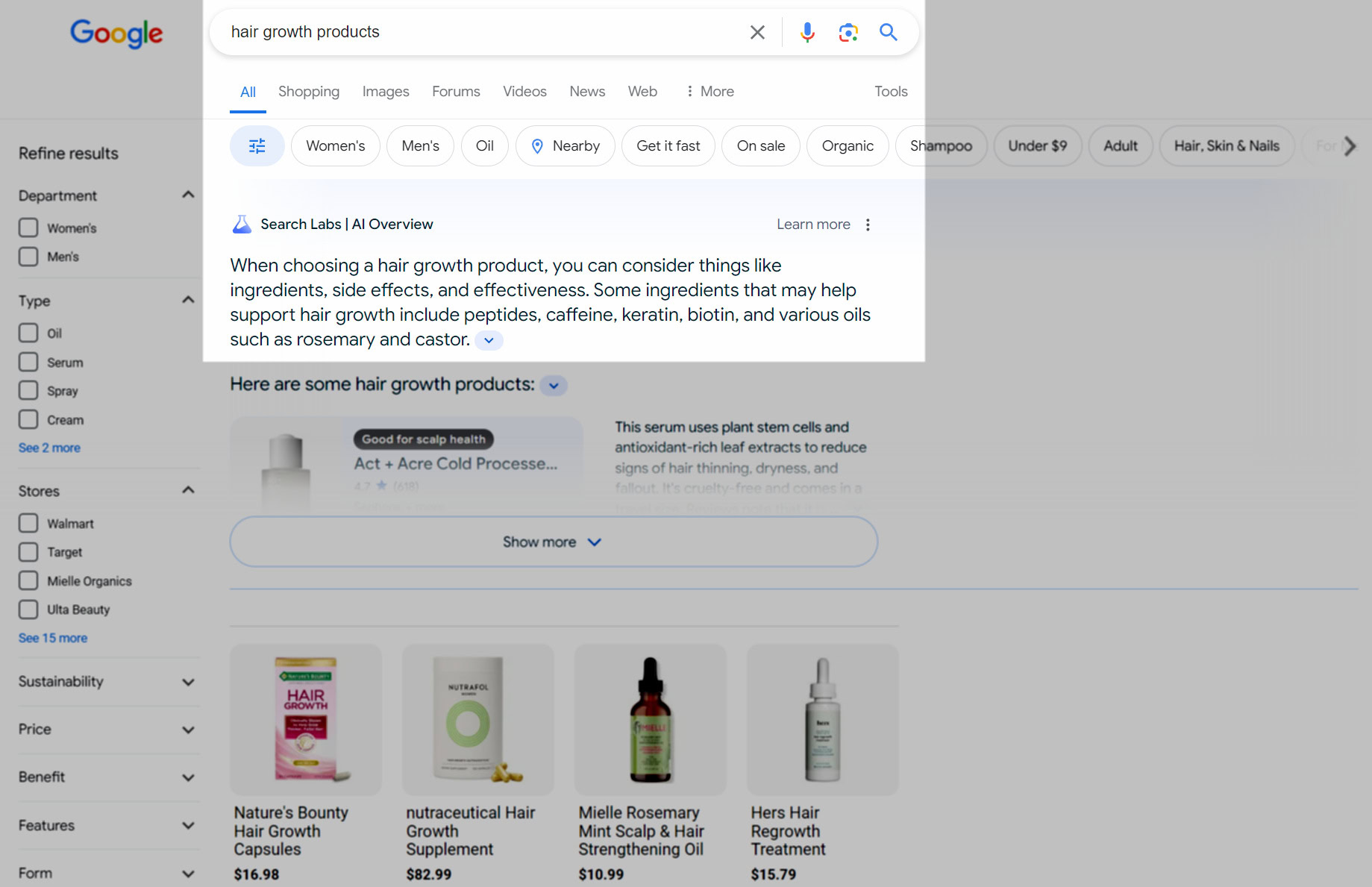Select the Cream type checkbox
Screen dimensions: 1372x887
coord(28,419)
